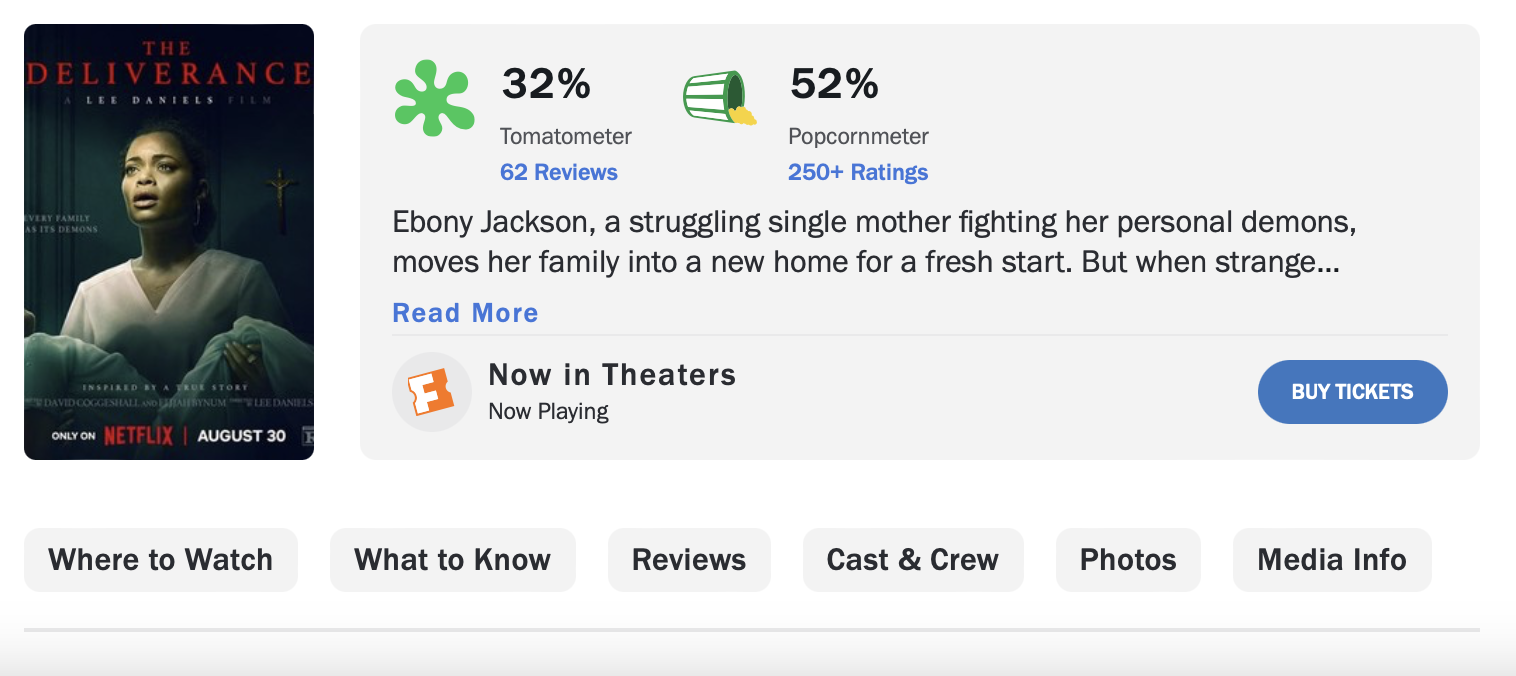Switch to the Photos tab
The image size is (1516, 676).
[1128, 560]
